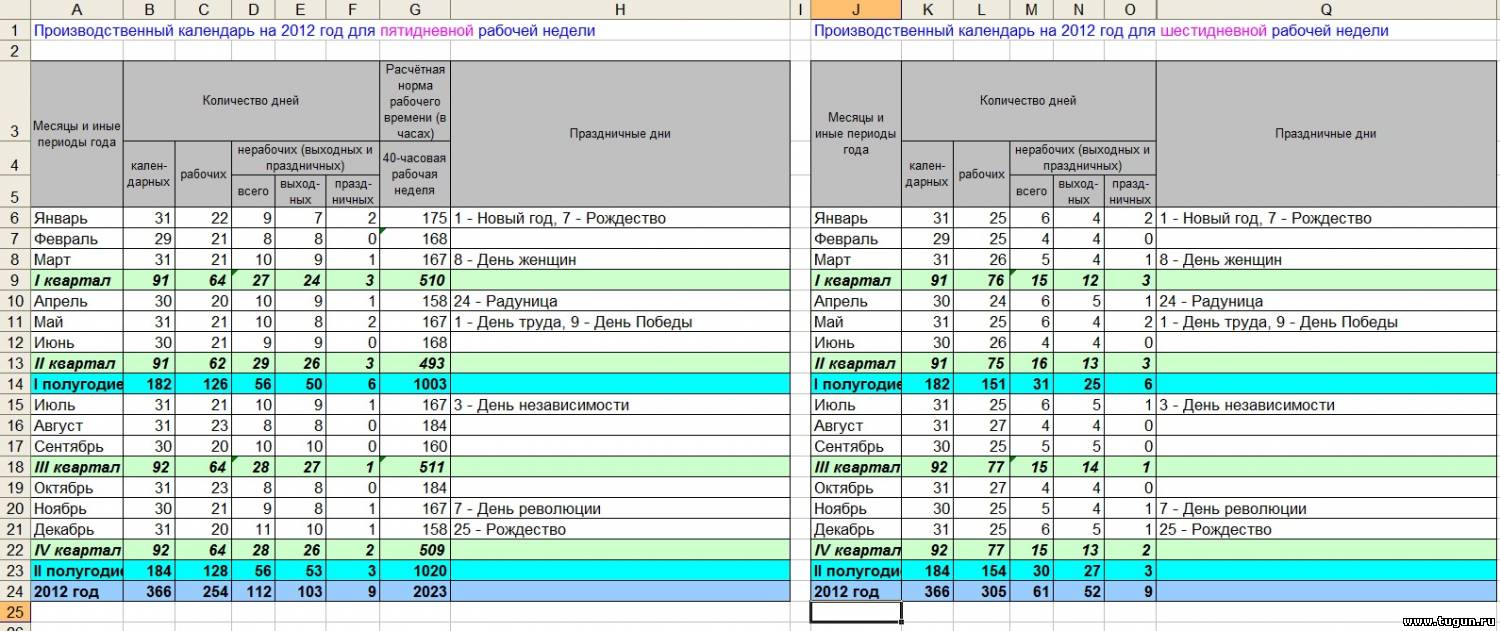Select I квартал hours value 510
This screenshot has height=631, width=1500.
tap(415, 280)
